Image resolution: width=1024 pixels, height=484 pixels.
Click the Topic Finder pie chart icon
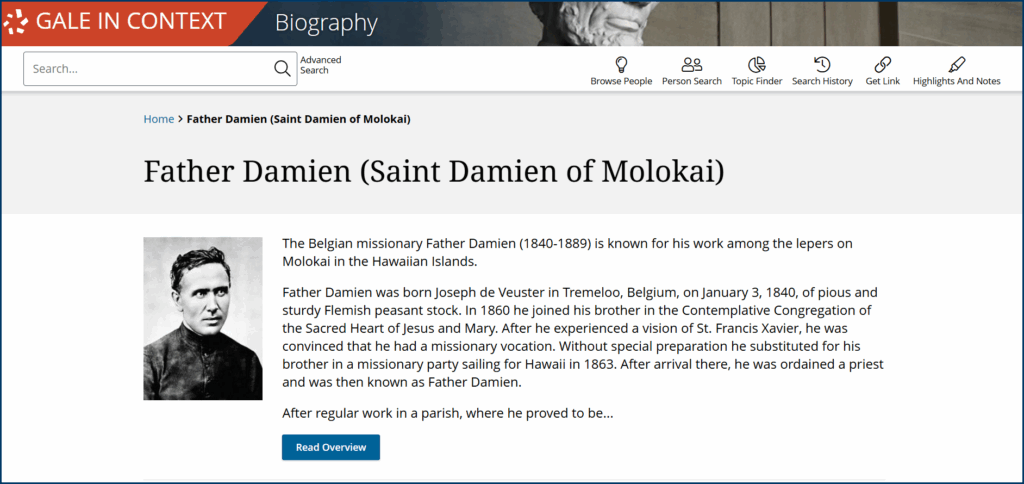click(757, 64)
